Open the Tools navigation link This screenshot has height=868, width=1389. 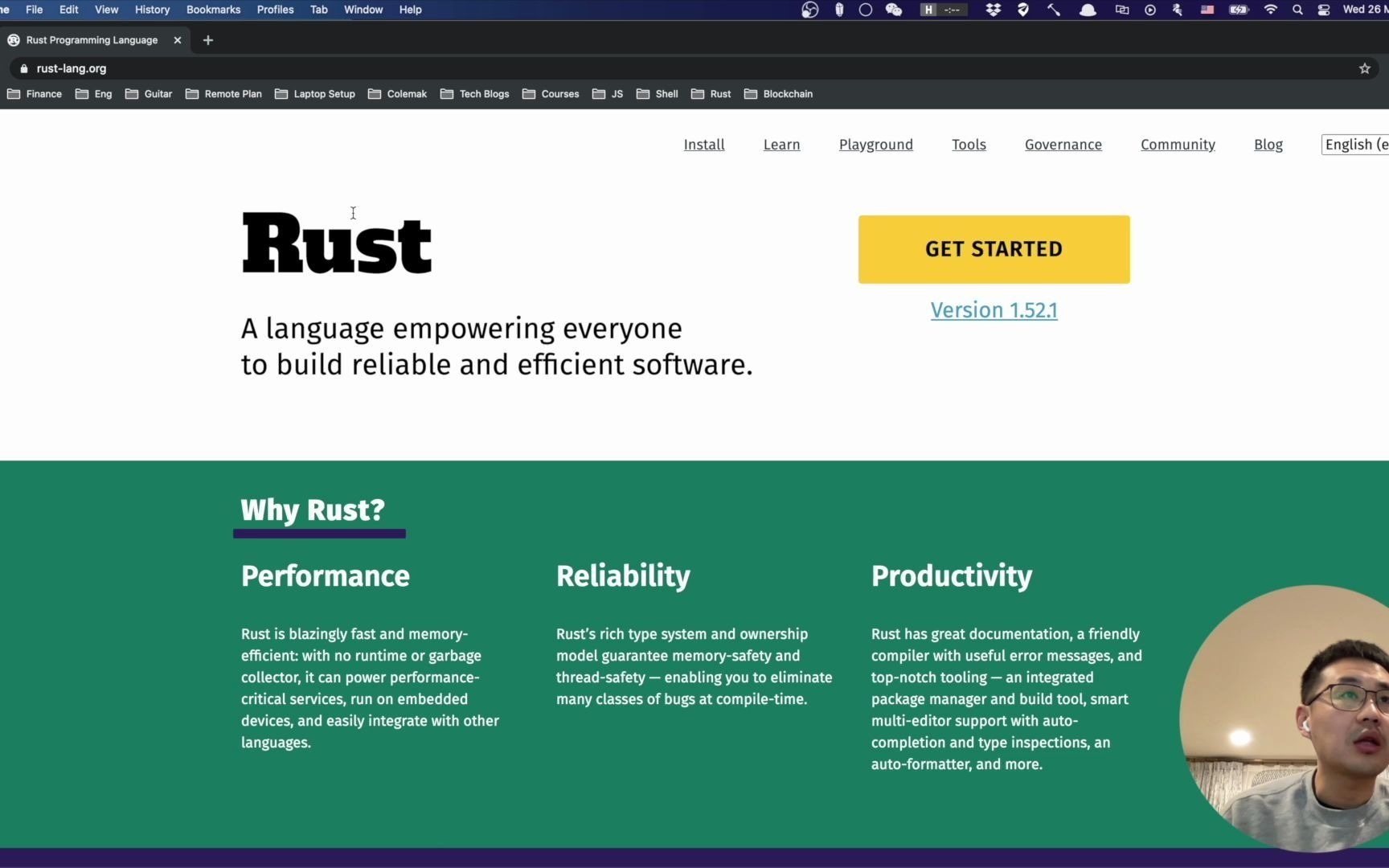pyautogui.click(x=969, y=145)
